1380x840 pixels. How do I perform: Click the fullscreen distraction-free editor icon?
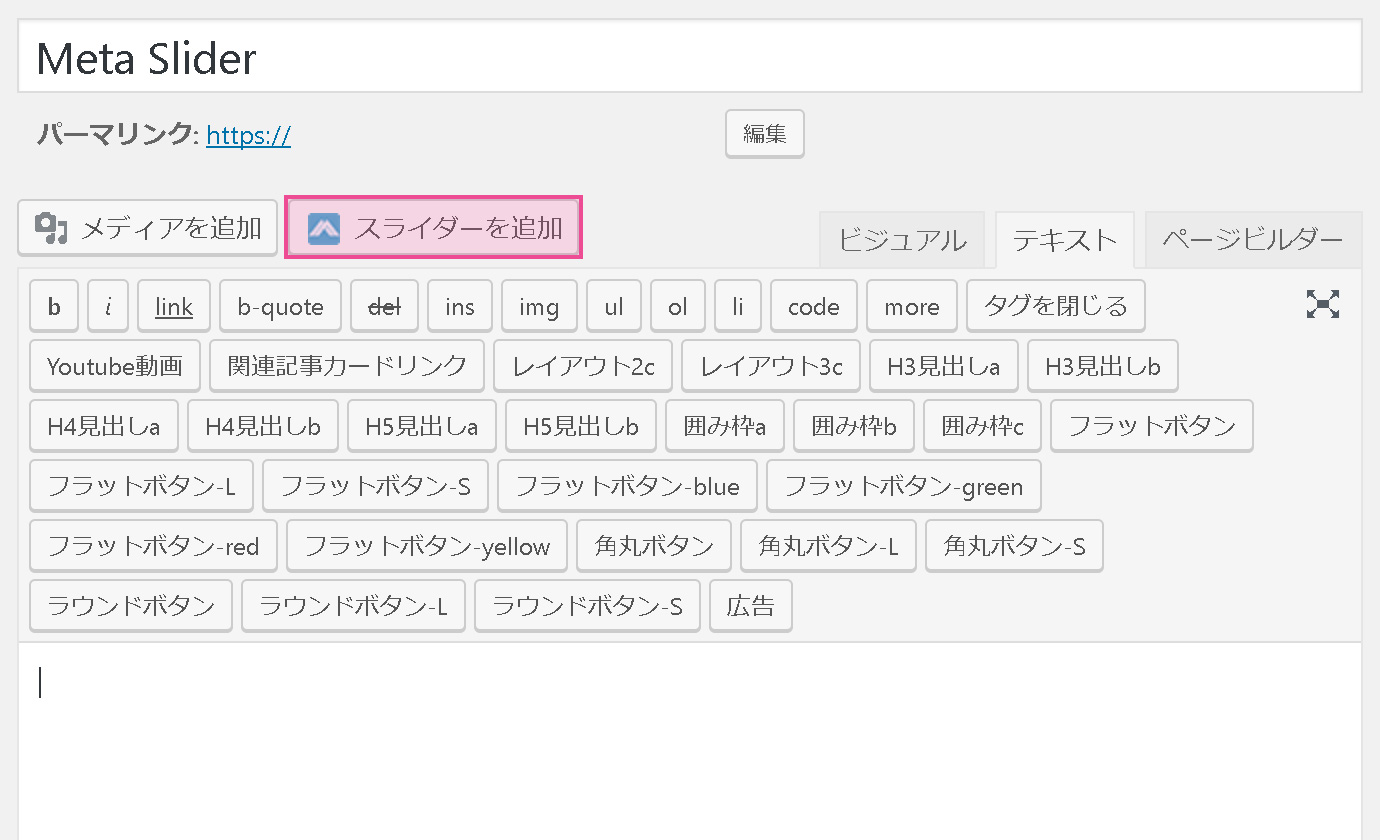point(1322,305)
